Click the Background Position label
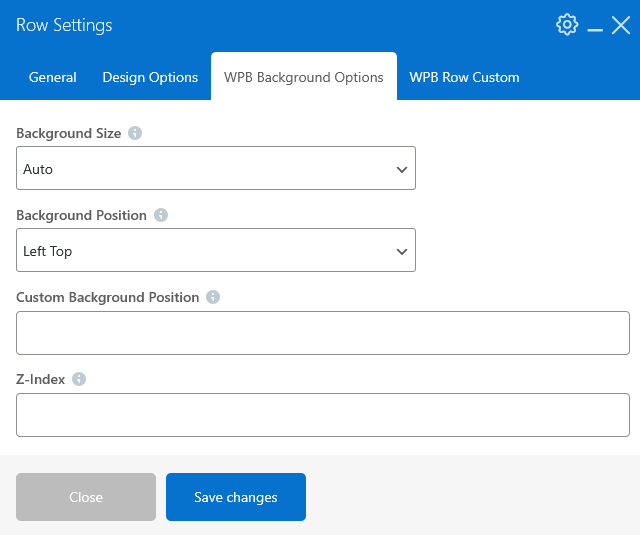The image size is (640, 535). tap(81, 215)
